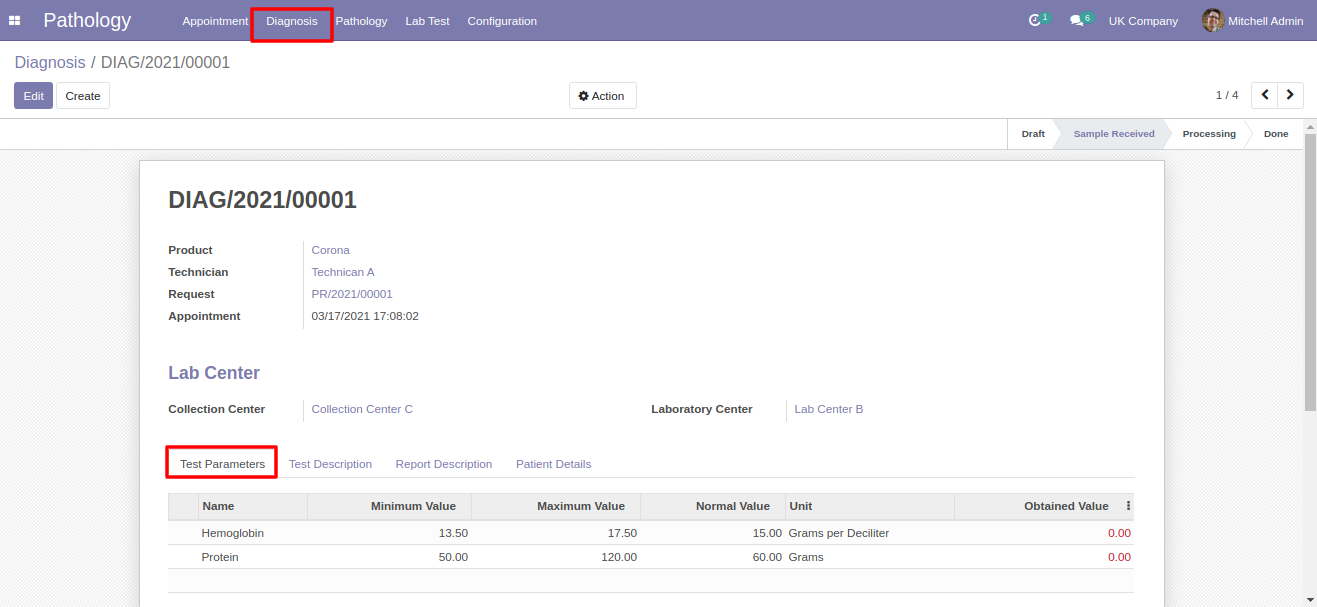1317x607 pixels.
Task: Click Hemoglobin obtained value 0.00
Action: pos(1119,533)
